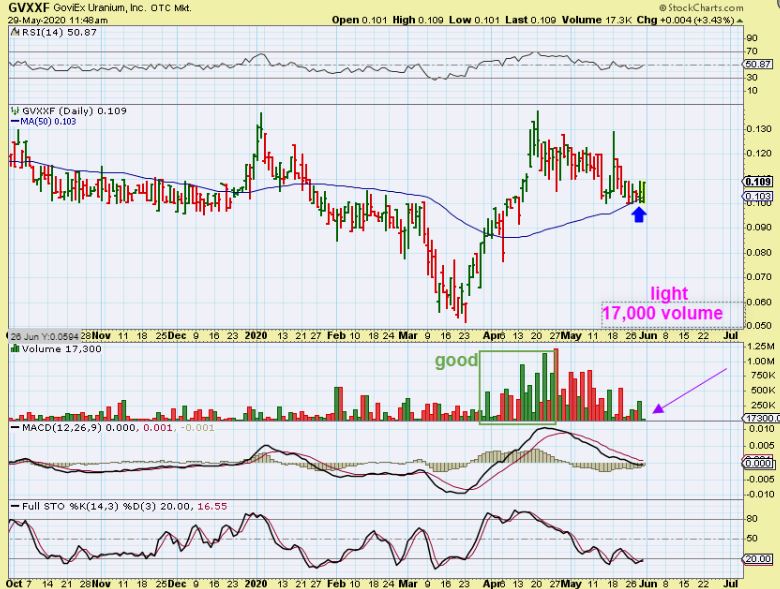Click the Volume 17,300 panel label
The width and height of the screenshot is (780, 589).
coord(62,349)
